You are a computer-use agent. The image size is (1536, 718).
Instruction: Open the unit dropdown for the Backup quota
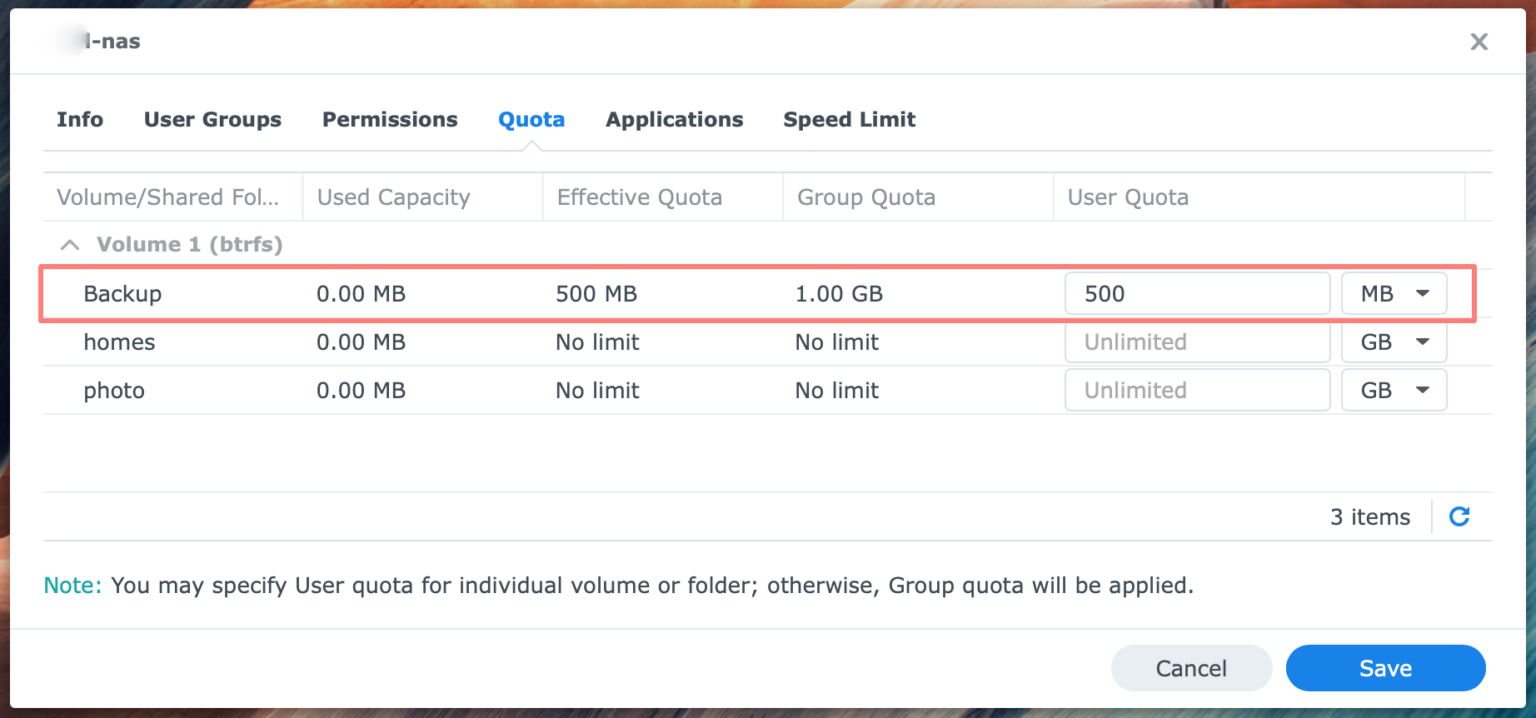click(1394, 293)
